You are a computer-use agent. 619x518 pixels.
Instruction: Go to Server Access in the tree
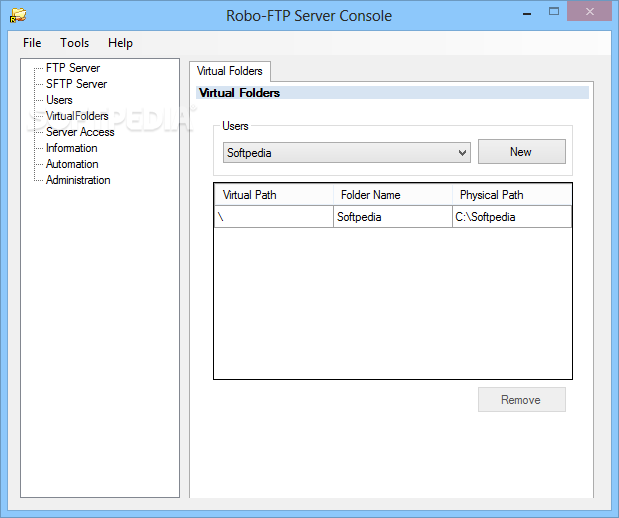coord(80,132)
